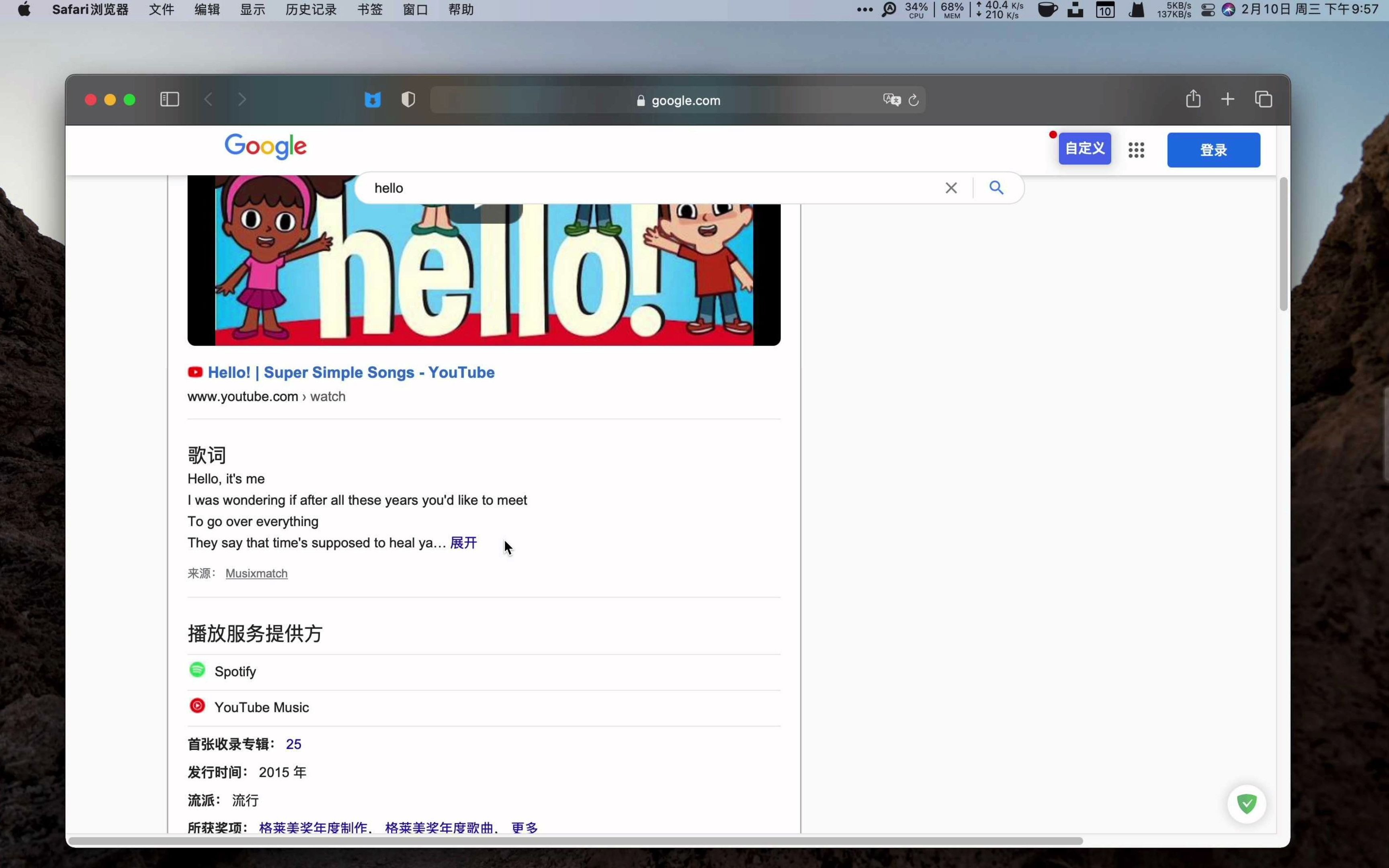Screen dimensions: 1389x868
Task: Open the 文件 menu
Action: (x=161, y=10)
